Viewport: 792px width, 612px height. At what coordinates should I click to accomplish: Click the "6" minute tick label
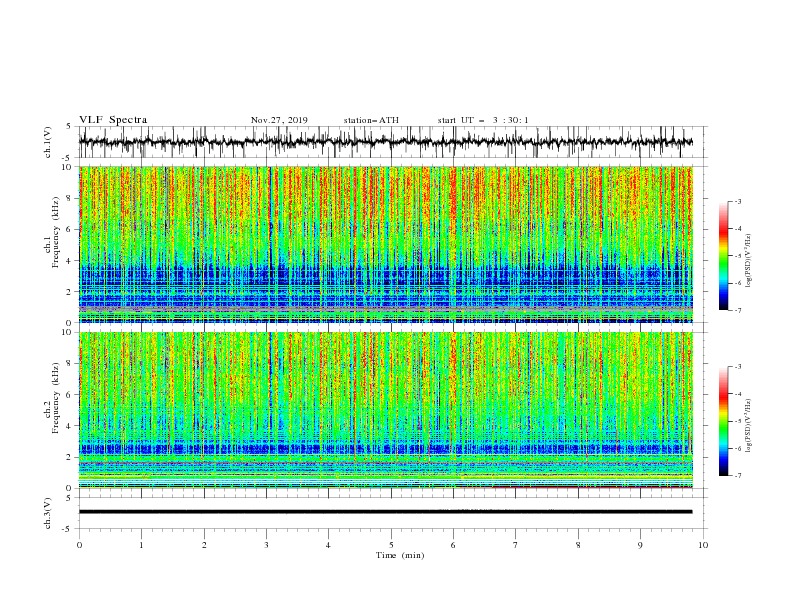[453, 545]
